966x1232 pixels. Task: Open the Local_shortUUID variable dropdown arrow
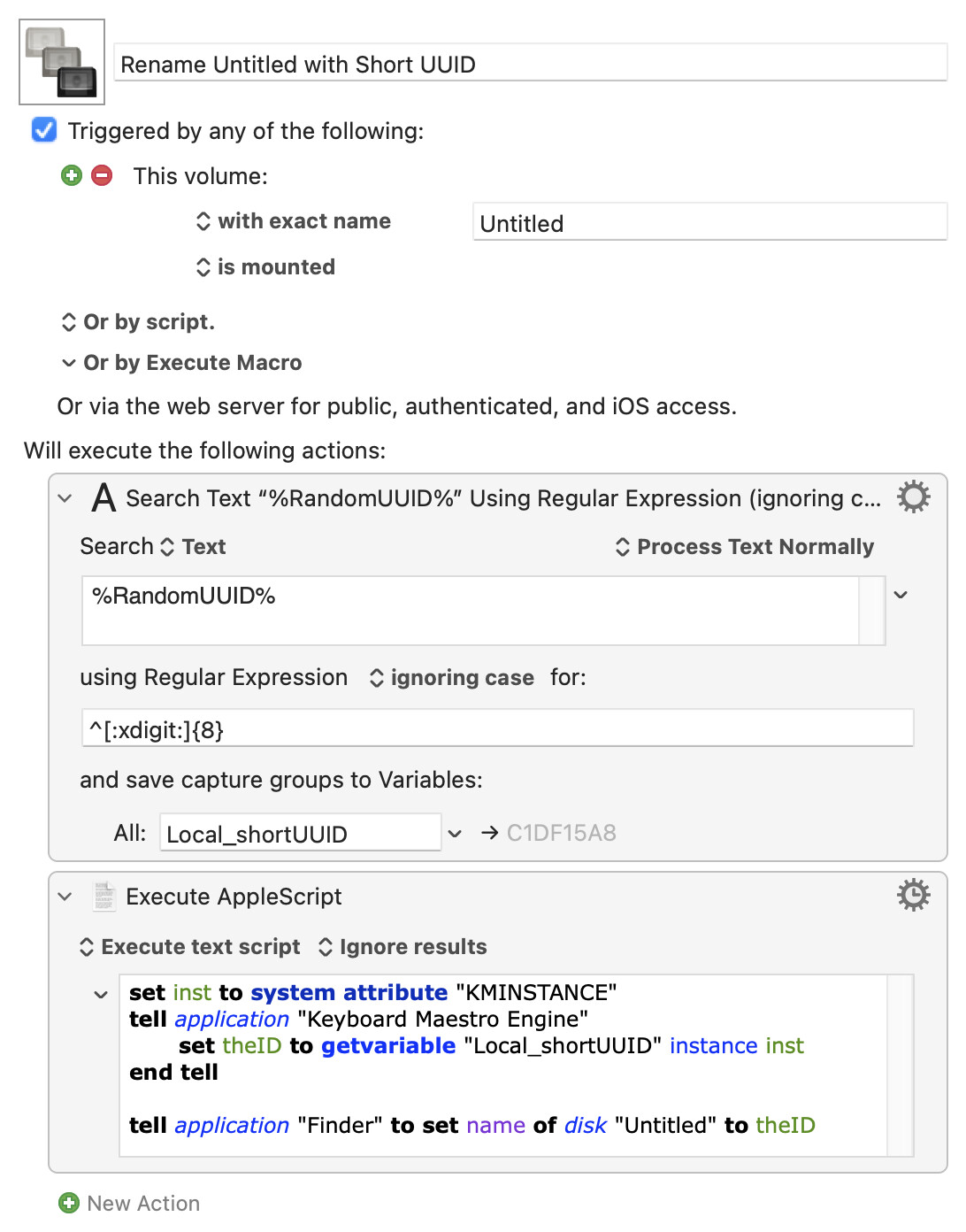click(x=455, y=833)
